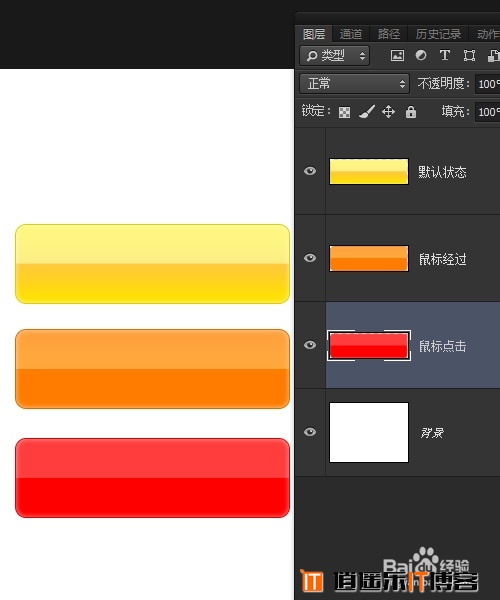Toggle visibility of the 背景 layer
Viewport: 500px width, 600px height.
pyautogui.click(x=310, y=432)
